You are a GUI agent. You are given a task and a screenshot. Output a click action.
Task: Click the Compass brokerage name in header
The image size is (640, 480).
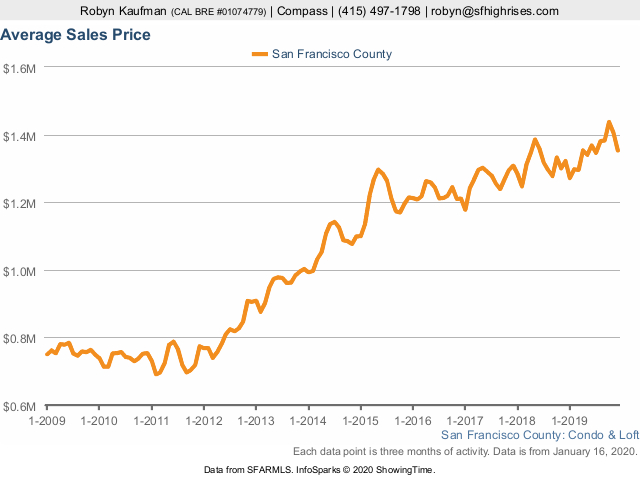[x=302, y=11]
